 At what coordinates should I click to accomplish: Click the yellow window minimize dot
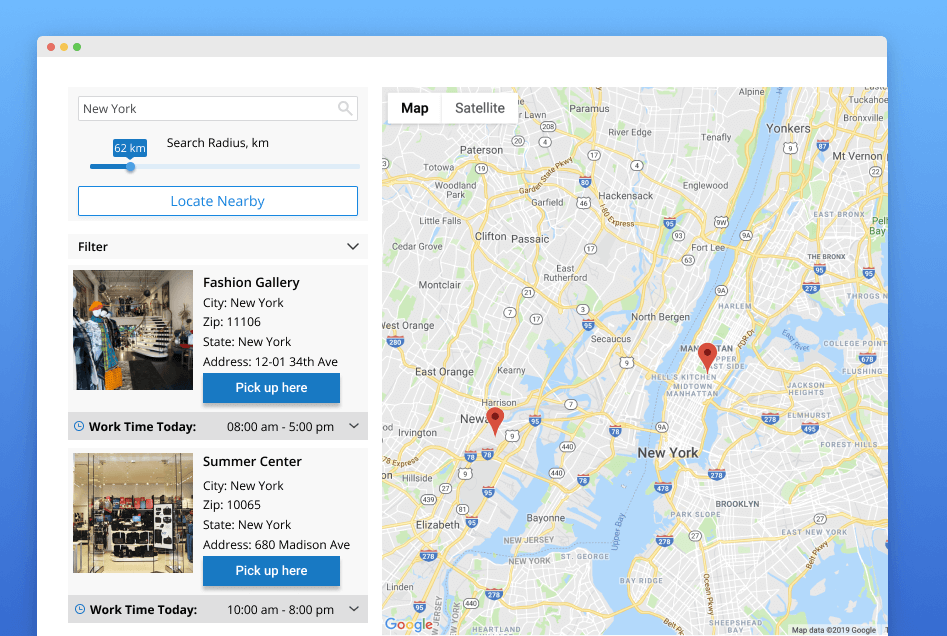click(x=64, y=47)
